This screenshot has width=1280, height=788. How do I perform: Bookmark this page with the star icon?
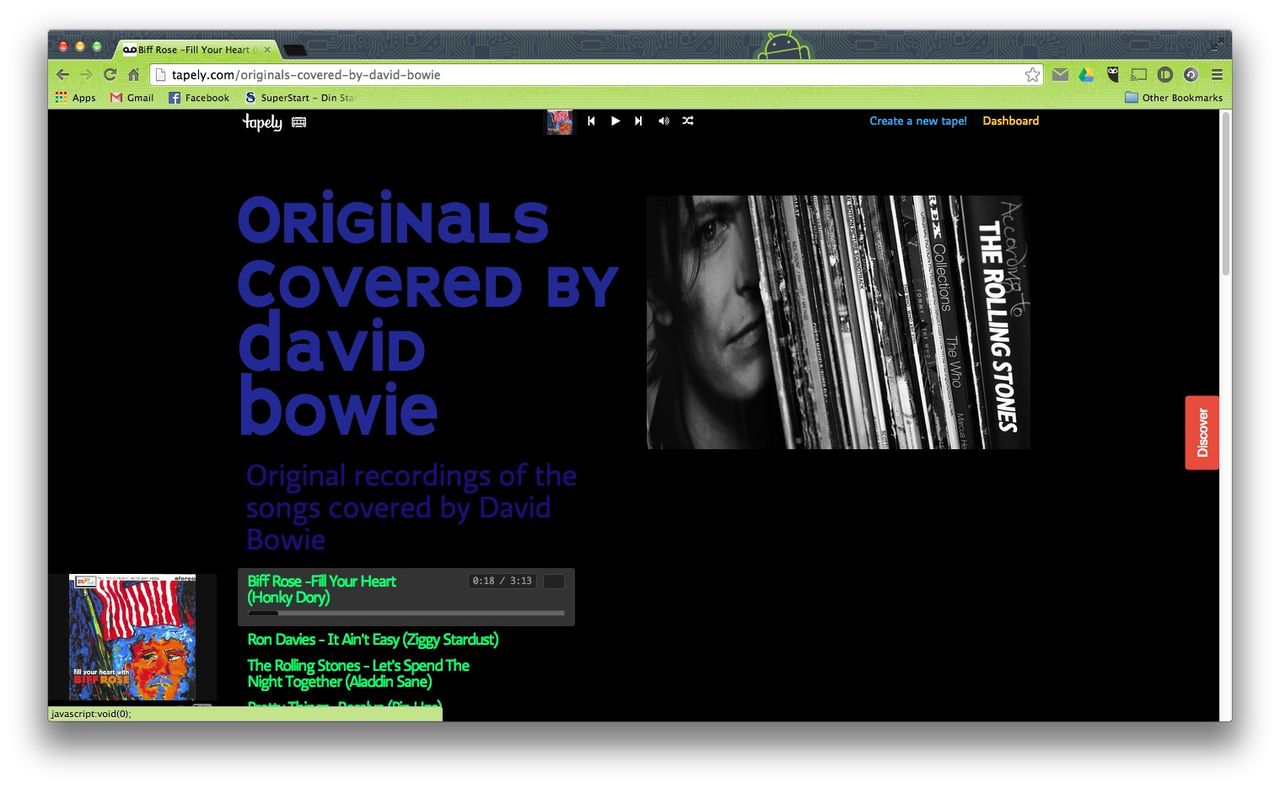click(x=1032, y=75)
